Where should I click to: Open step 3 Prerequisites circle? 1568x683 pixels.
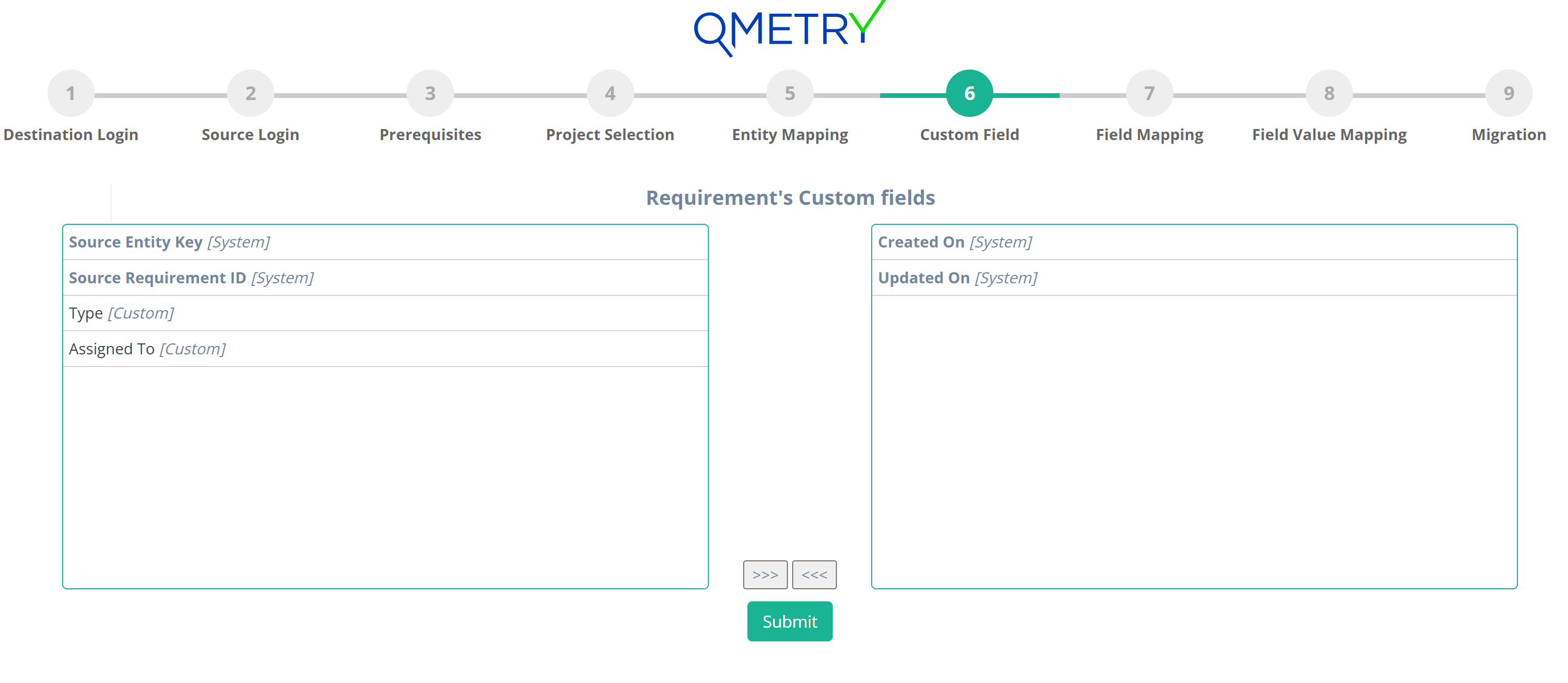430,93
